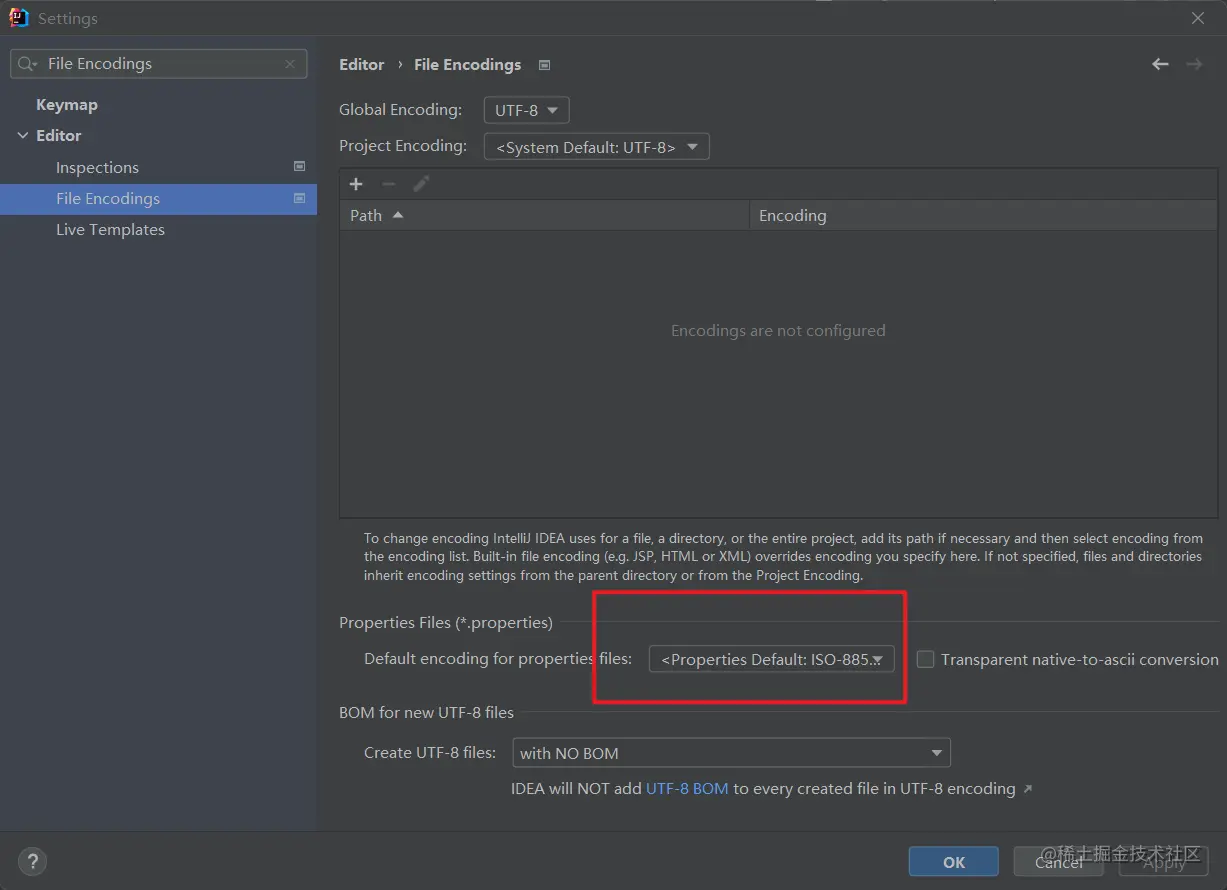Select Live Templates in the settings tree
This screenshot has width=1227, height=890.
[110, 229]
